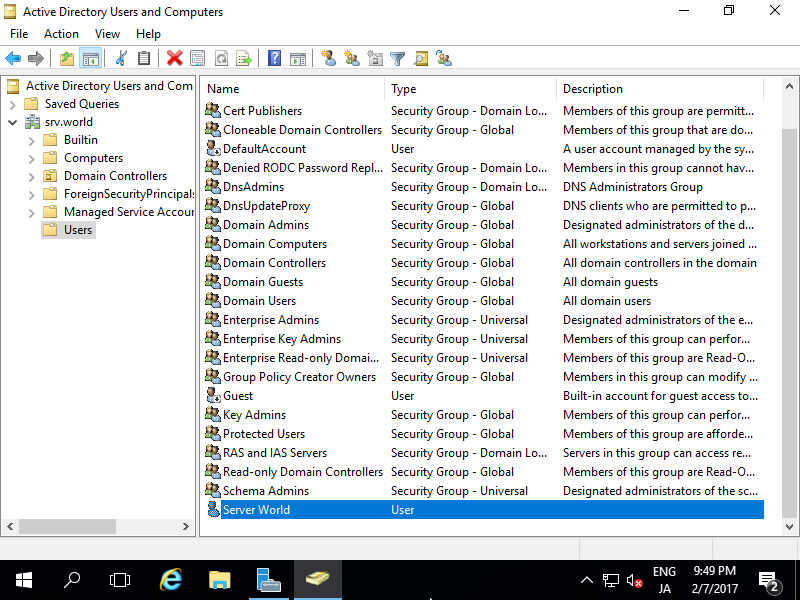Click the user icon beside Guest
800x600 pixels.
pos(213,395)
